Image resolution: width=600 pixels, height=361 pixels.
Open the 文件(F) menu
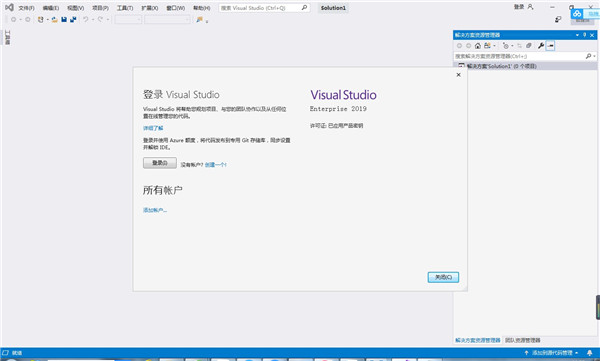[26, 8]
